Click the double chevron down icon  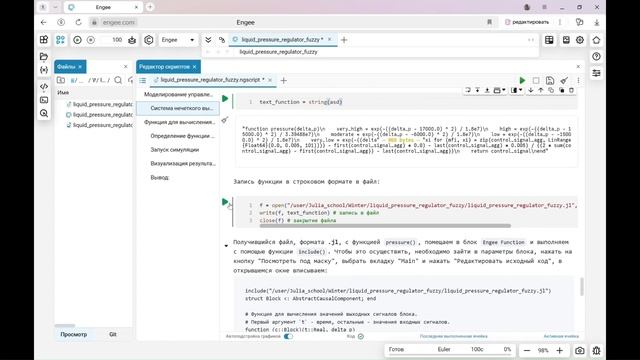(208, 40)
